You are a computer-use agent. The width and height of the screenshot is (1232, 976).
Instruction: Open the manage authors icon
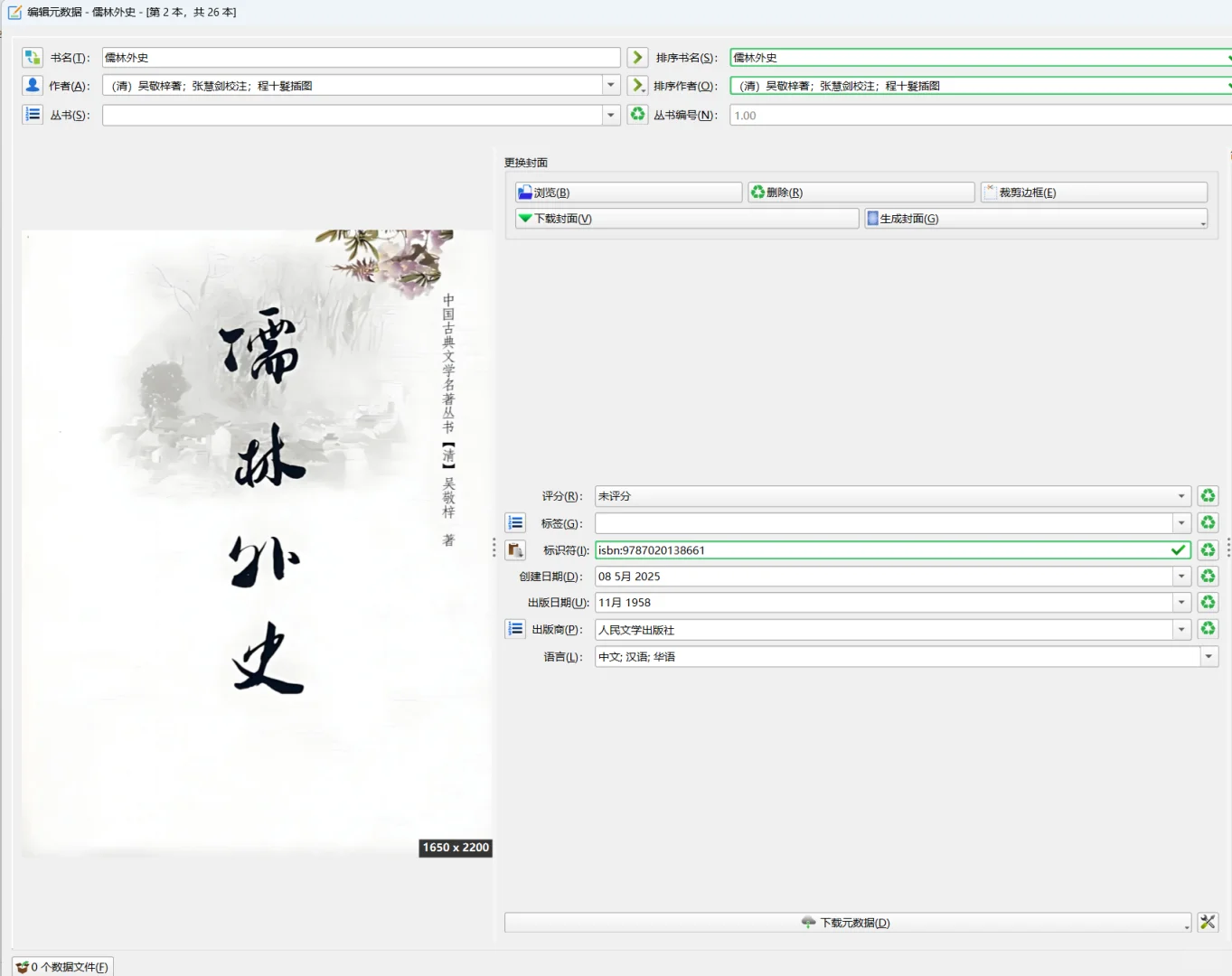pyautogui.click(x=33, y=86)
